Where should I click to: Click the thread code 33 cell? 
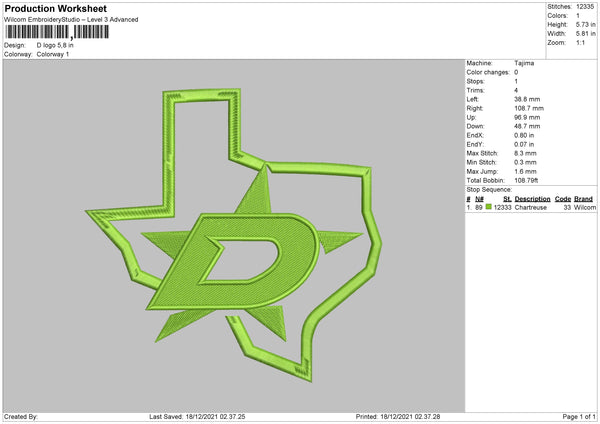click(x=567, y=207)
